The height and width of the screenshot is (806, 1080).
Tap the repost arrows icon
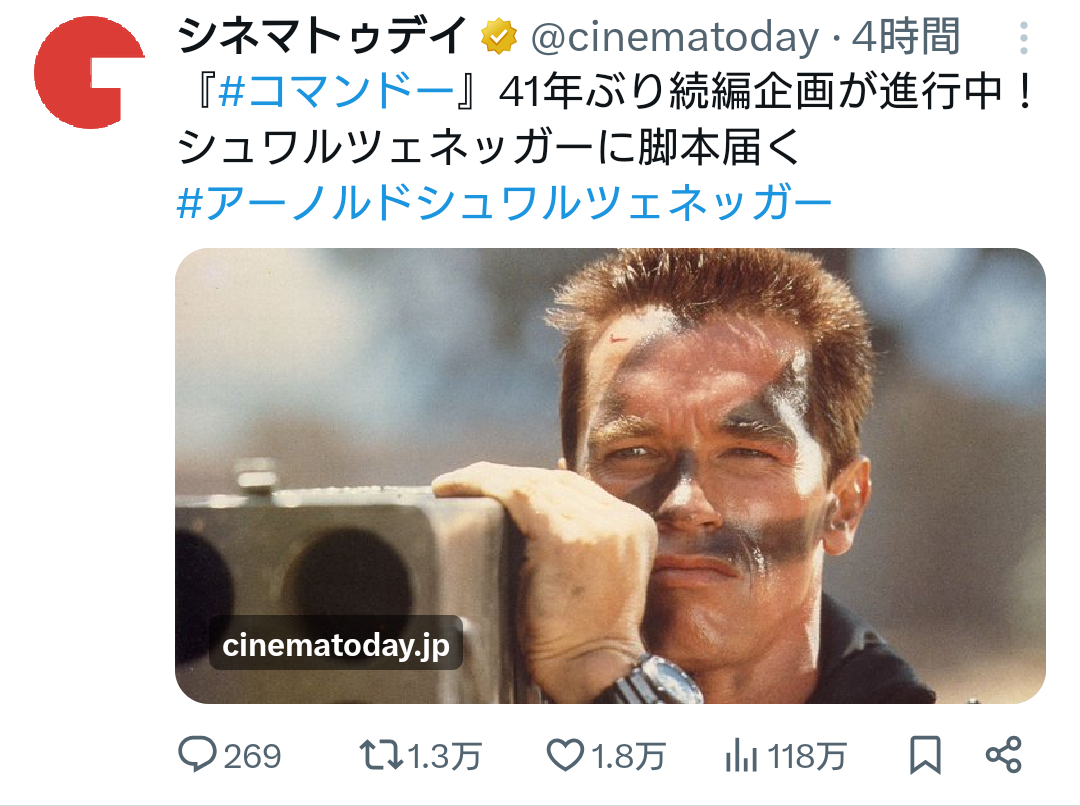[x=381, y=755]
